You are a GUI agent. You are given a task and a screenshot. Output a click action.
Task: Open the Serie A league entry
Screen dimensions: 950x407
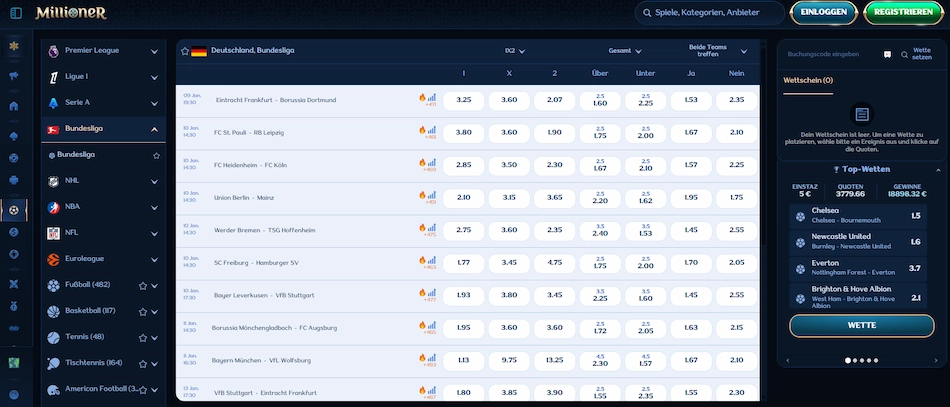[x=103, y=103]
